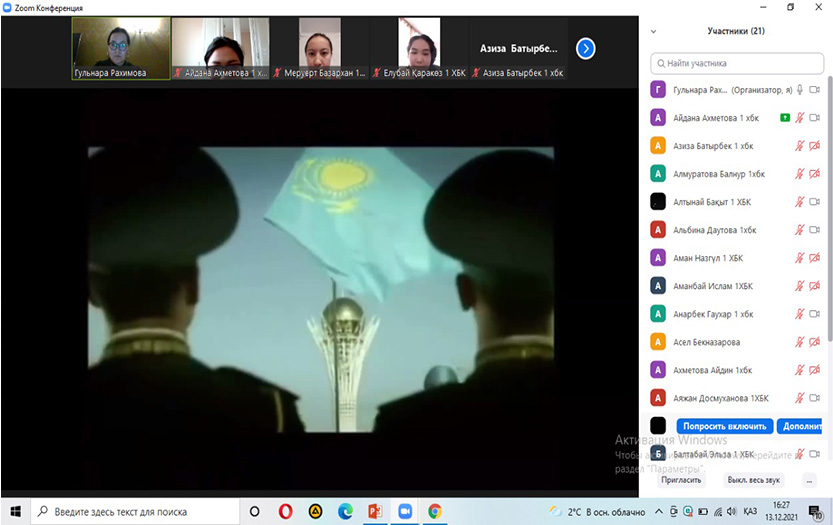Click Выкл. весь звук to mute all
The width and height of the screenshot is (833, 525).
[752, 480]
